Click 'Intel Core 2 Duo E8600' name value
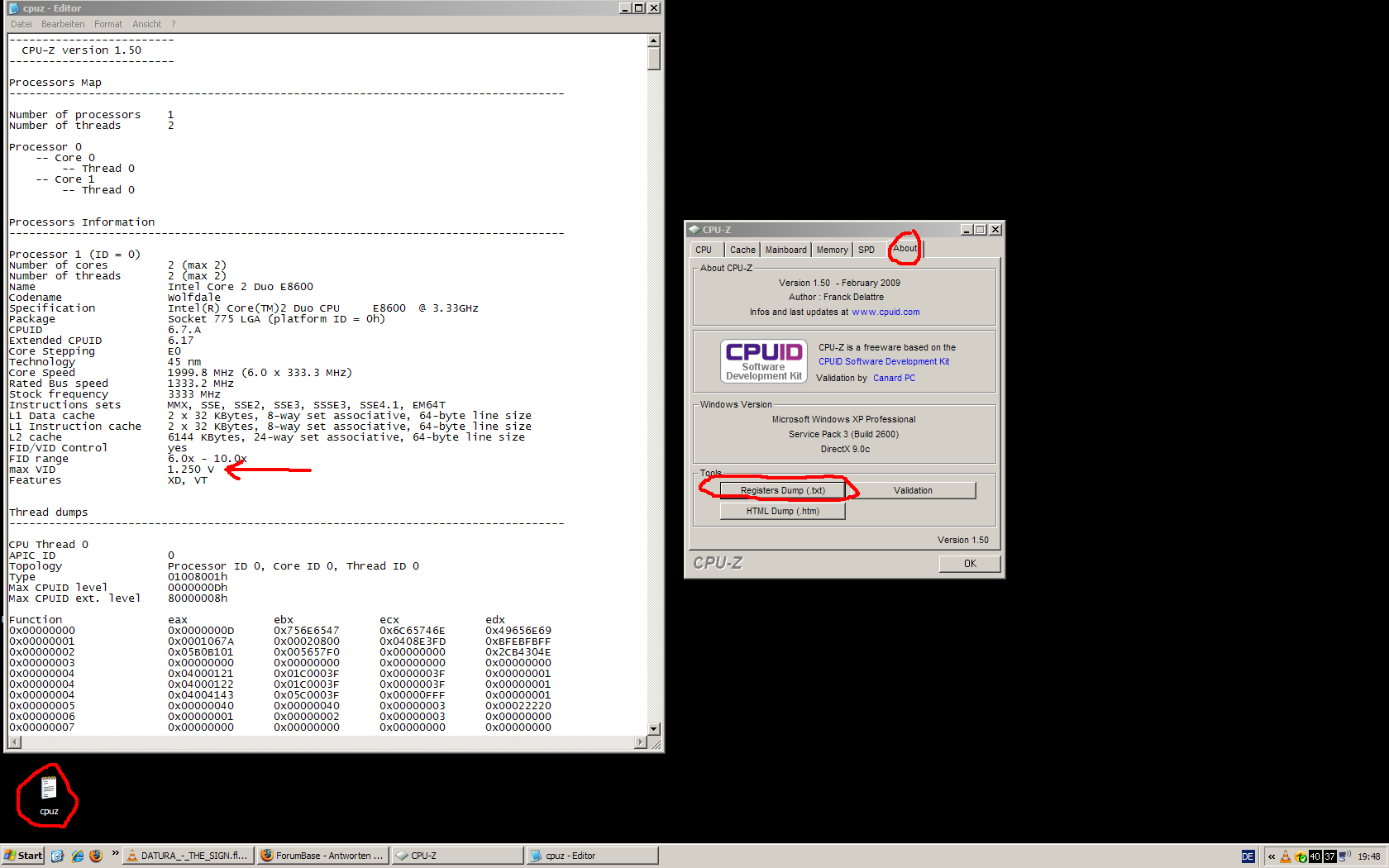Image resolution: width=1389 pixels, height=868 pixels. click(241, 287)
